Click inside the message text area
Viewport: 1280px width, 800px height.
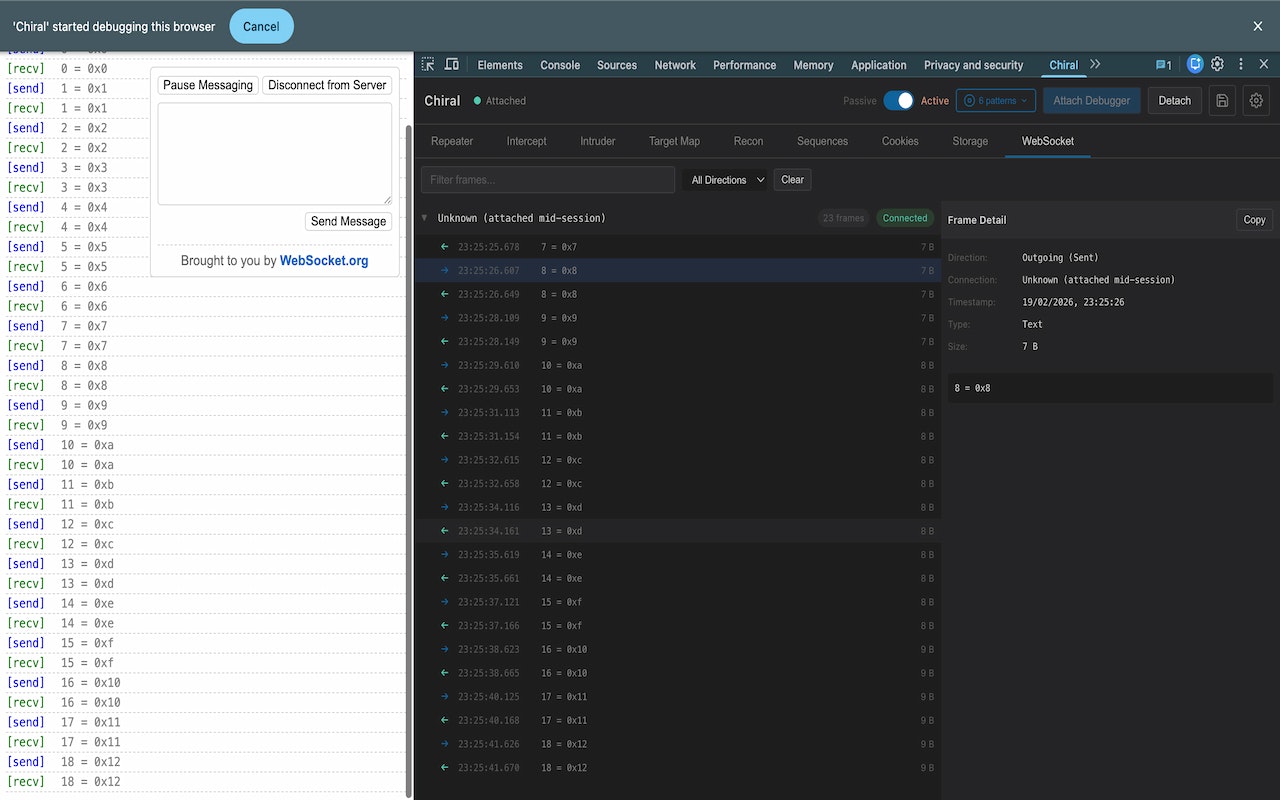pos(275,154)
